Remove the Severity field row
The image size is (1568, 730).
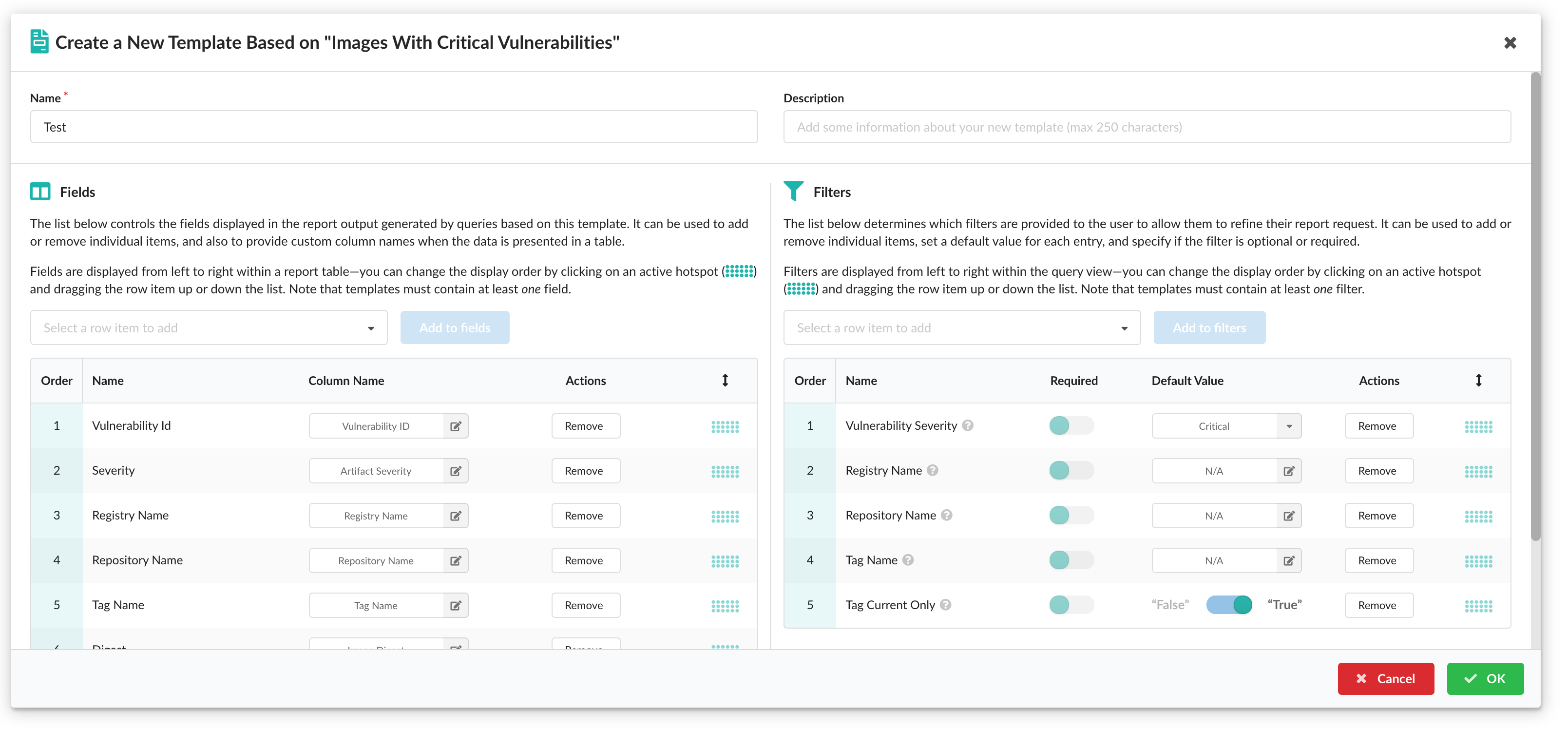tap(585, 471)
